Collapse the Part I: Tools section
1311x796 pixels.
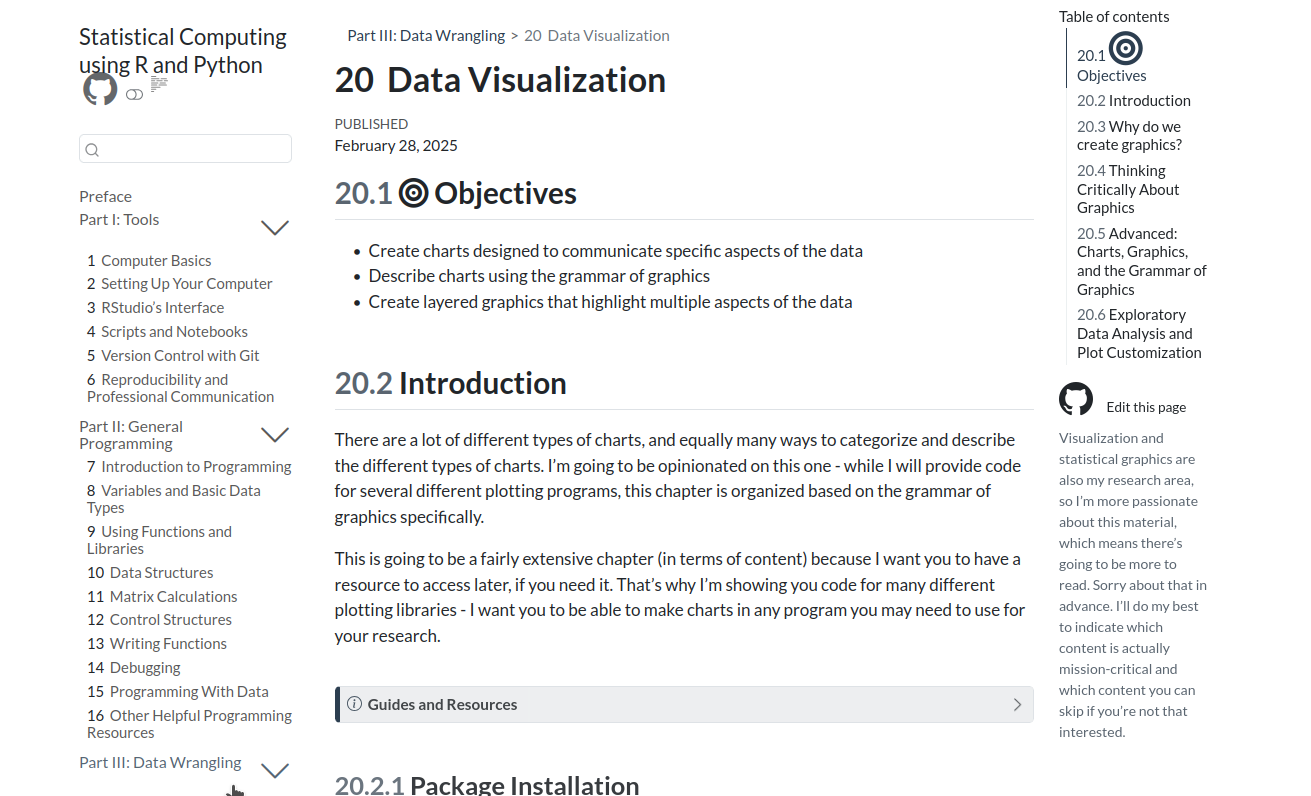click(274, 227)
